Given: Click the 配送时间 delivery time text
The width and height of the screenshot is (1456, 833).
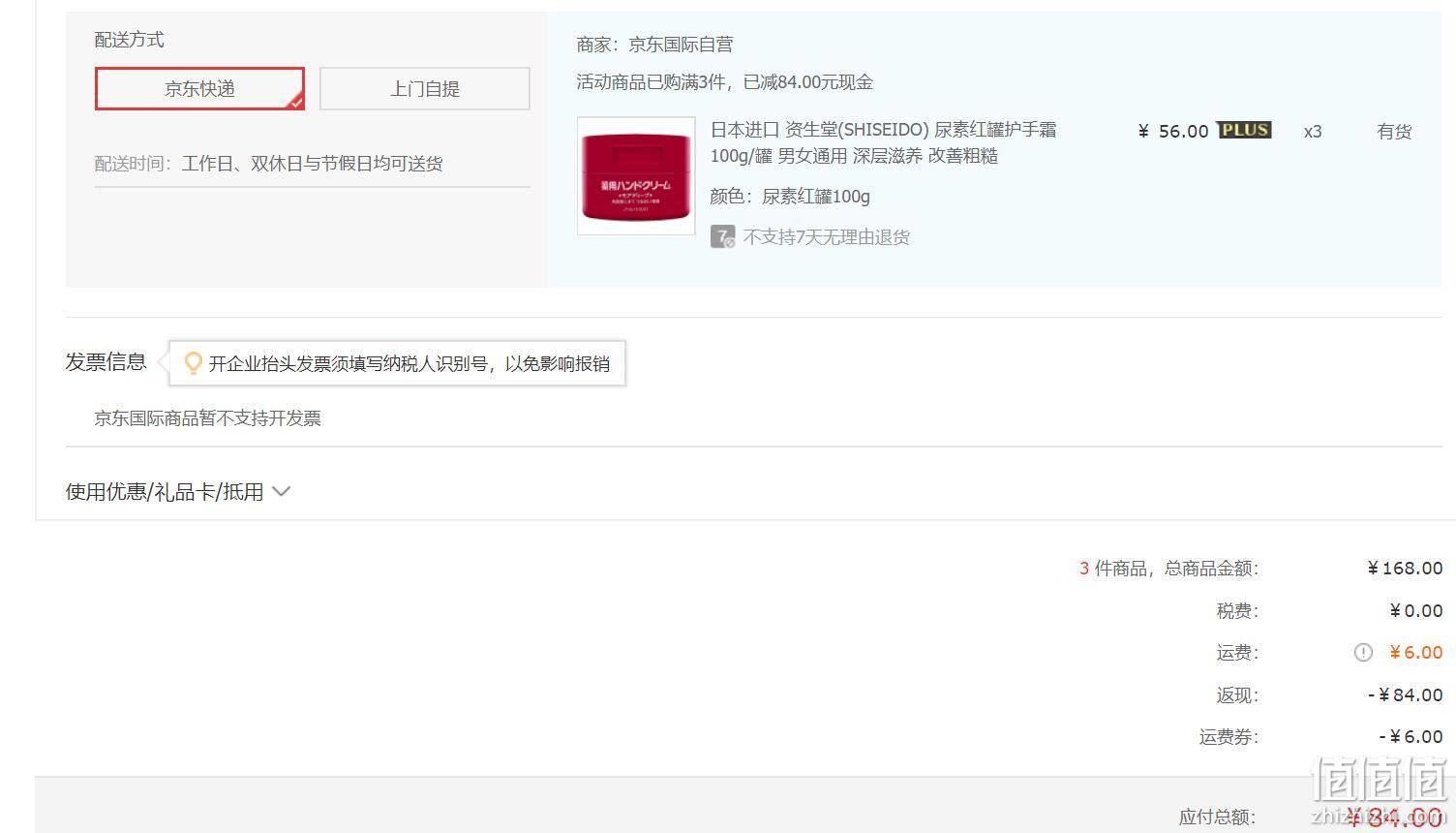Looking at the screenshot, I should pyautogui.click(x=268, y=164).
